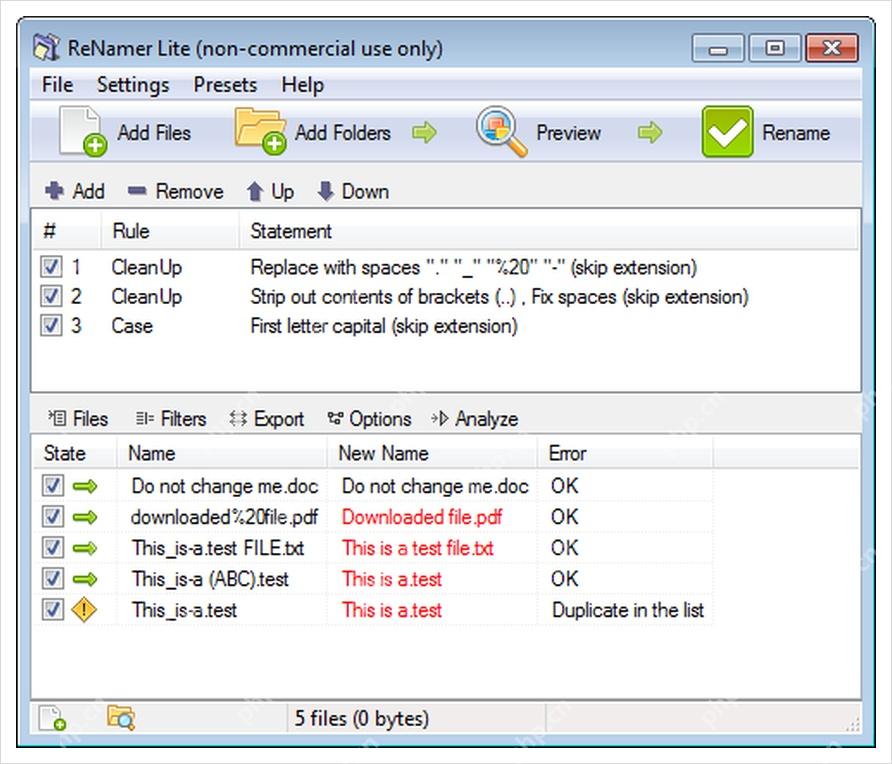The height and width of the screenshot is (764, 892).
Task: Open the Options menu
Action: pyautogui.click(x=369, y=419)
